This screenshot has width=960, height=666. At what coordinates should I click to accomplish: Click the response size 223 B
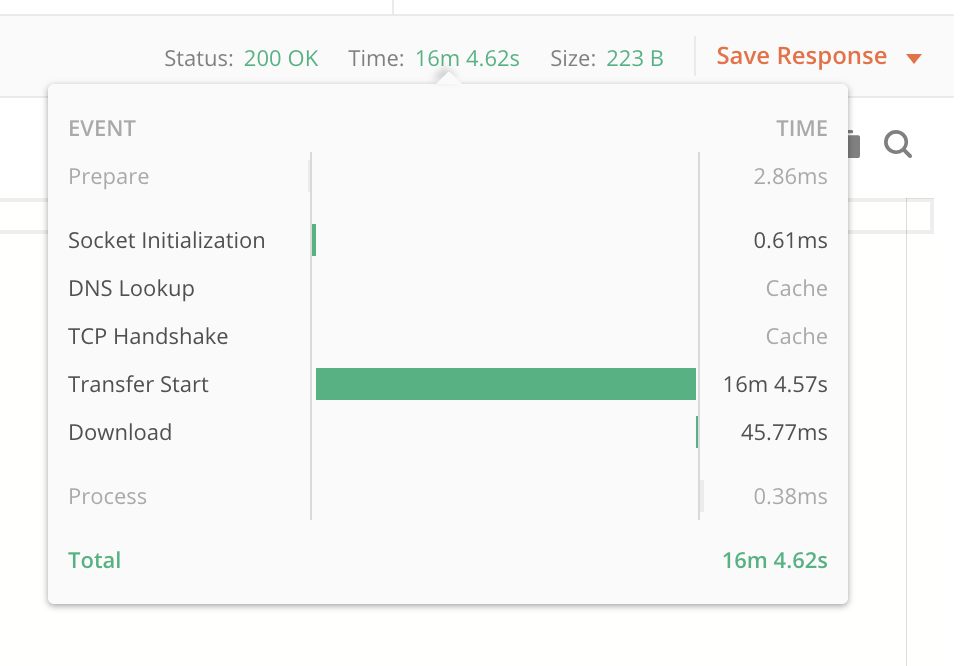[x=635, y=59]
